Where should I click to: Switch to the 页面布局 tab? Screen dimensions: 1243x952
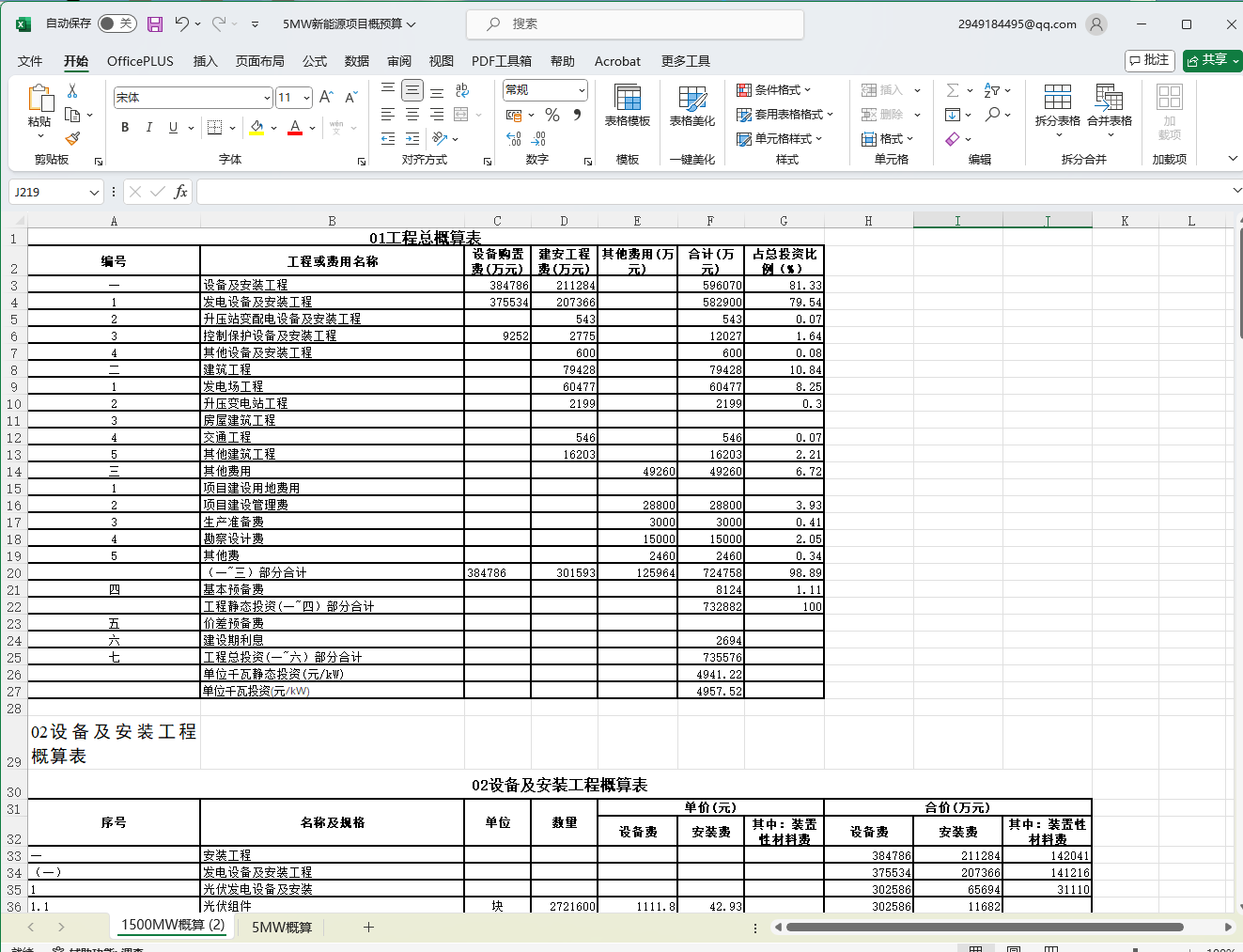pyautogui.click(x=259, y=61)
